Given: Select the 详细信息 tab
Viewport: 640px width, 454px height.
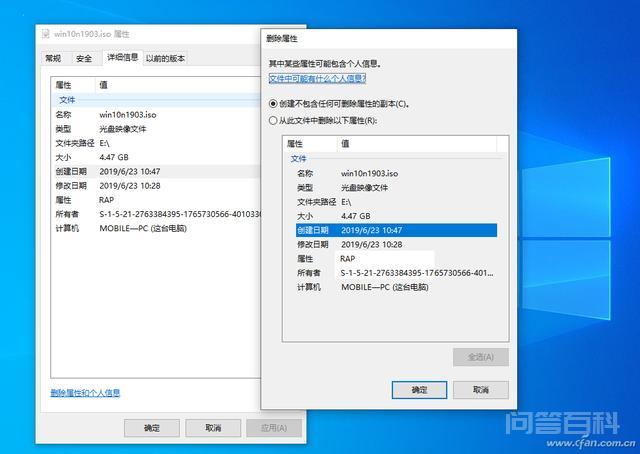Looking at the screenshot, I should (x=122, y=58).
